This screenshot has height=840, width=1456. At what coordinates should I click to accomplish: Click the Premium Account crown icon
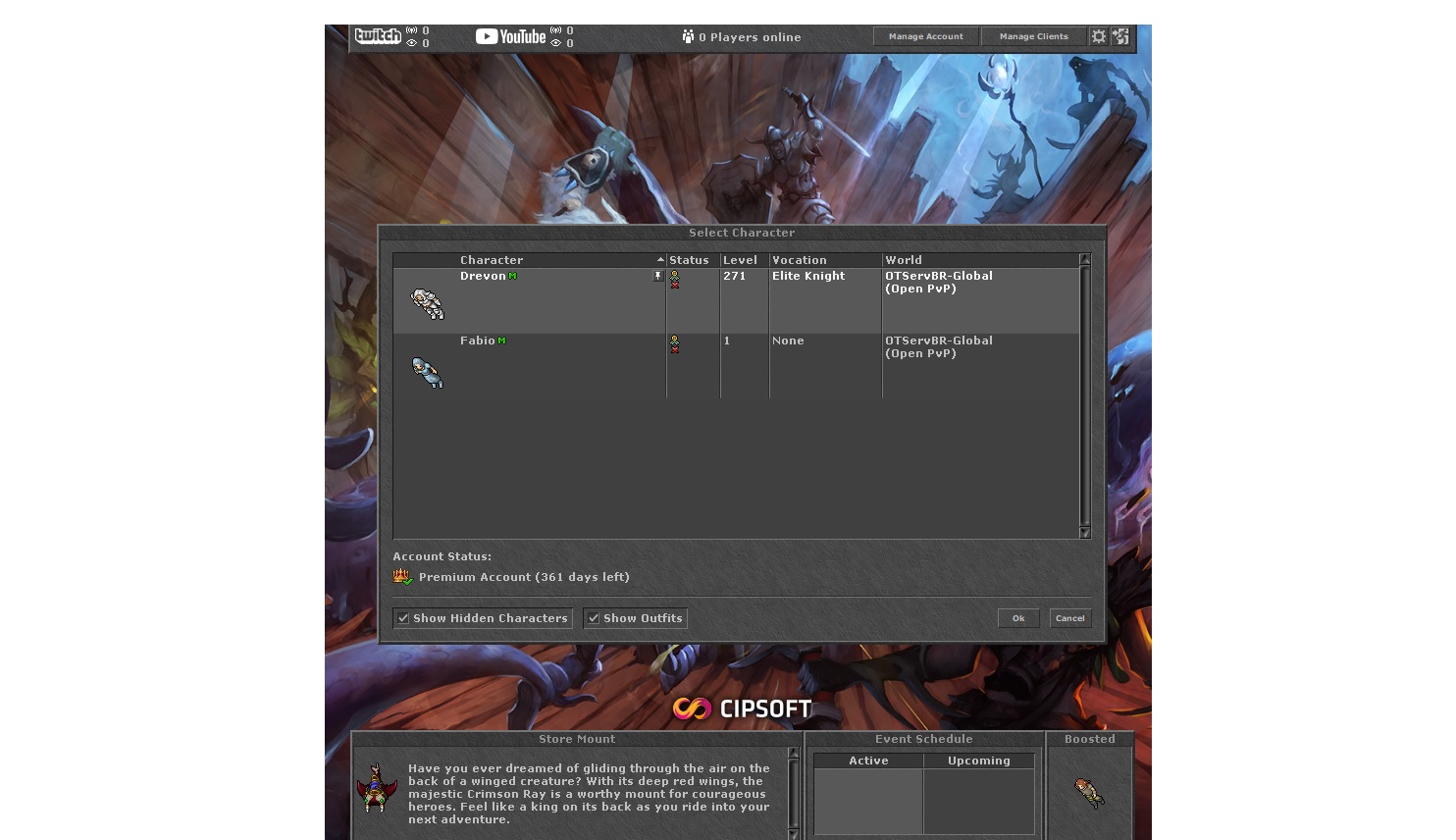(x=402, y=577)
